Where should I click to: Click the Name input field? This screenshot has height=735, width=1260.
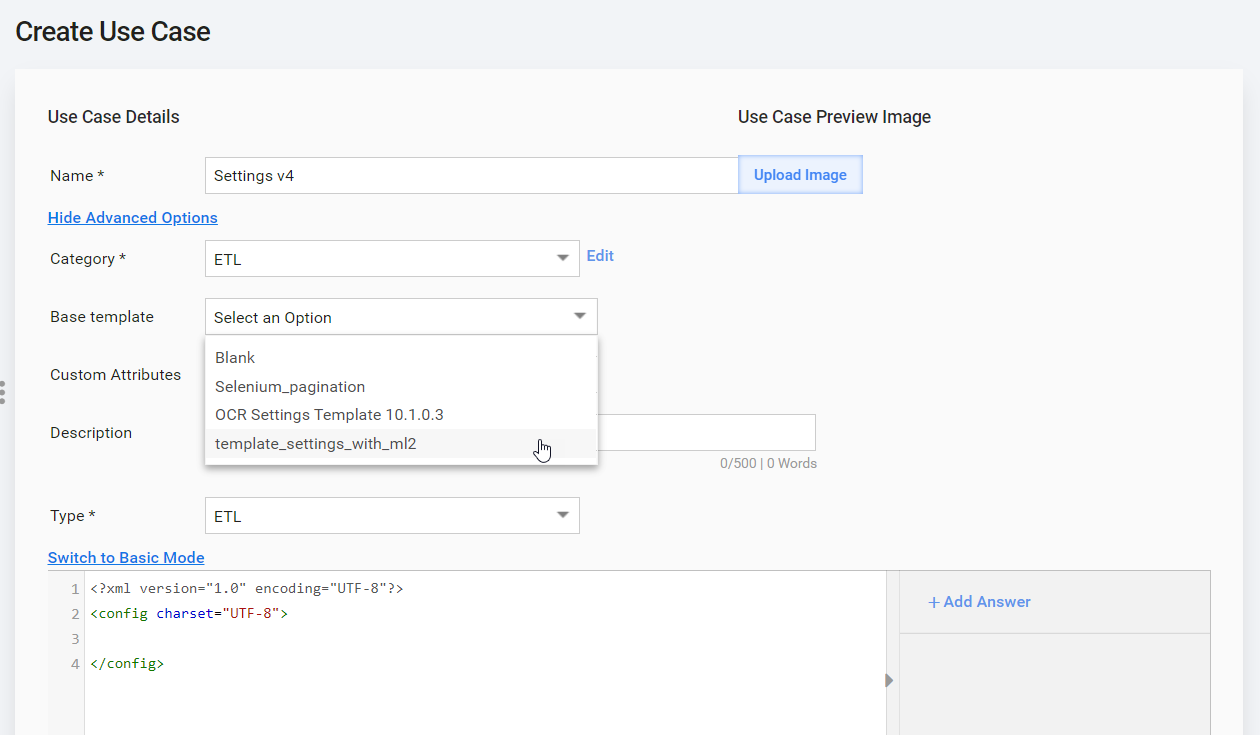pos(471,175)
